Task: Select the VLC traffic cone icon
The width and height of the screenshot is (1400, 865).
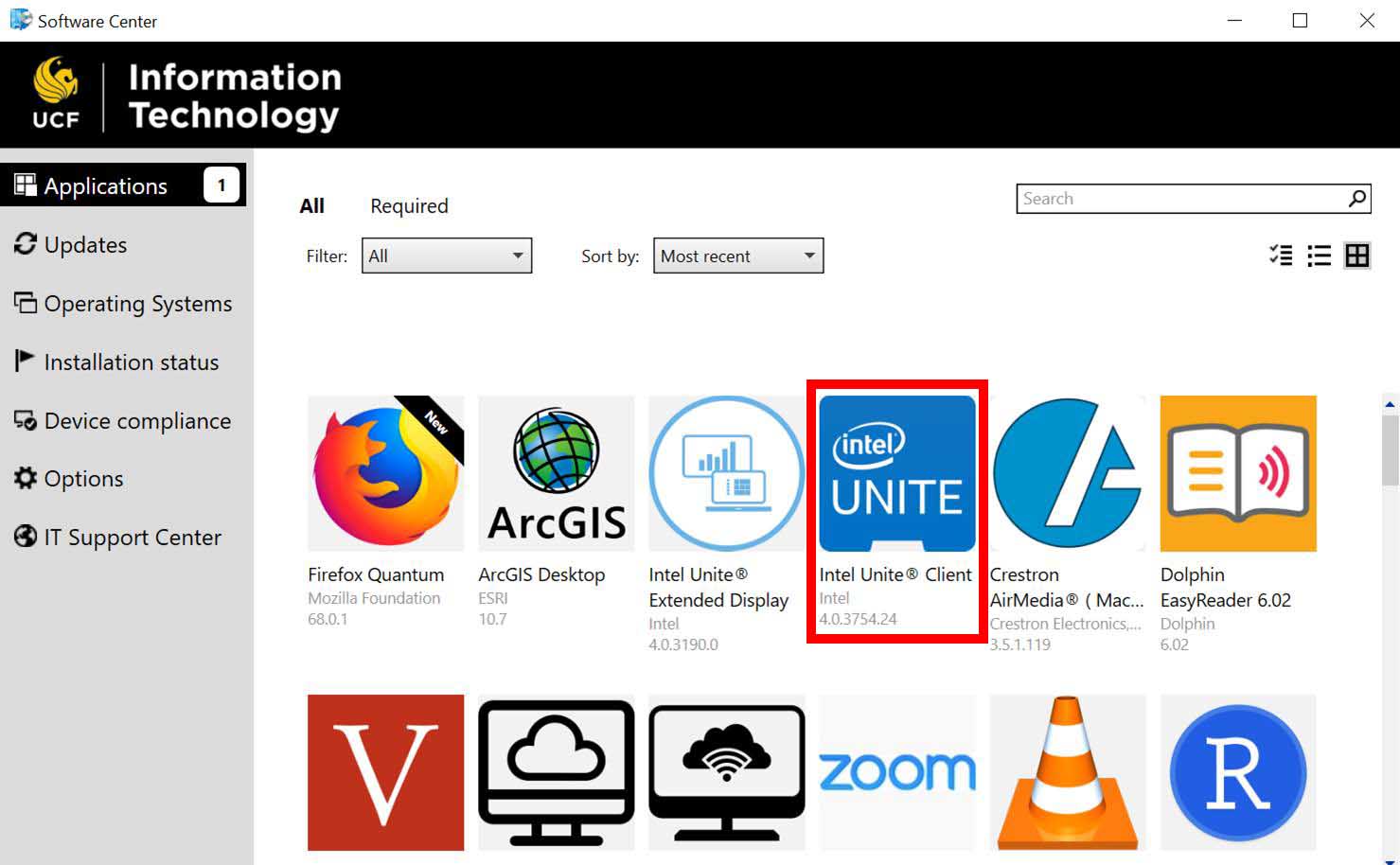Action: [1068, 772]
